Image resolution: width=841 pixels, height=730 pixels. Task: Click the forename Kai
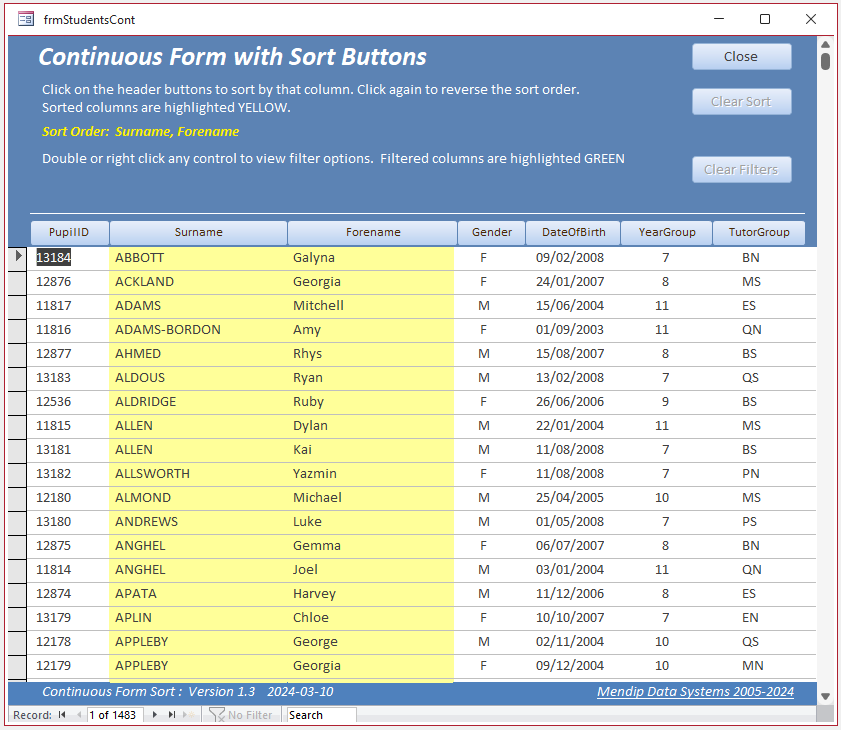point(302,449)
